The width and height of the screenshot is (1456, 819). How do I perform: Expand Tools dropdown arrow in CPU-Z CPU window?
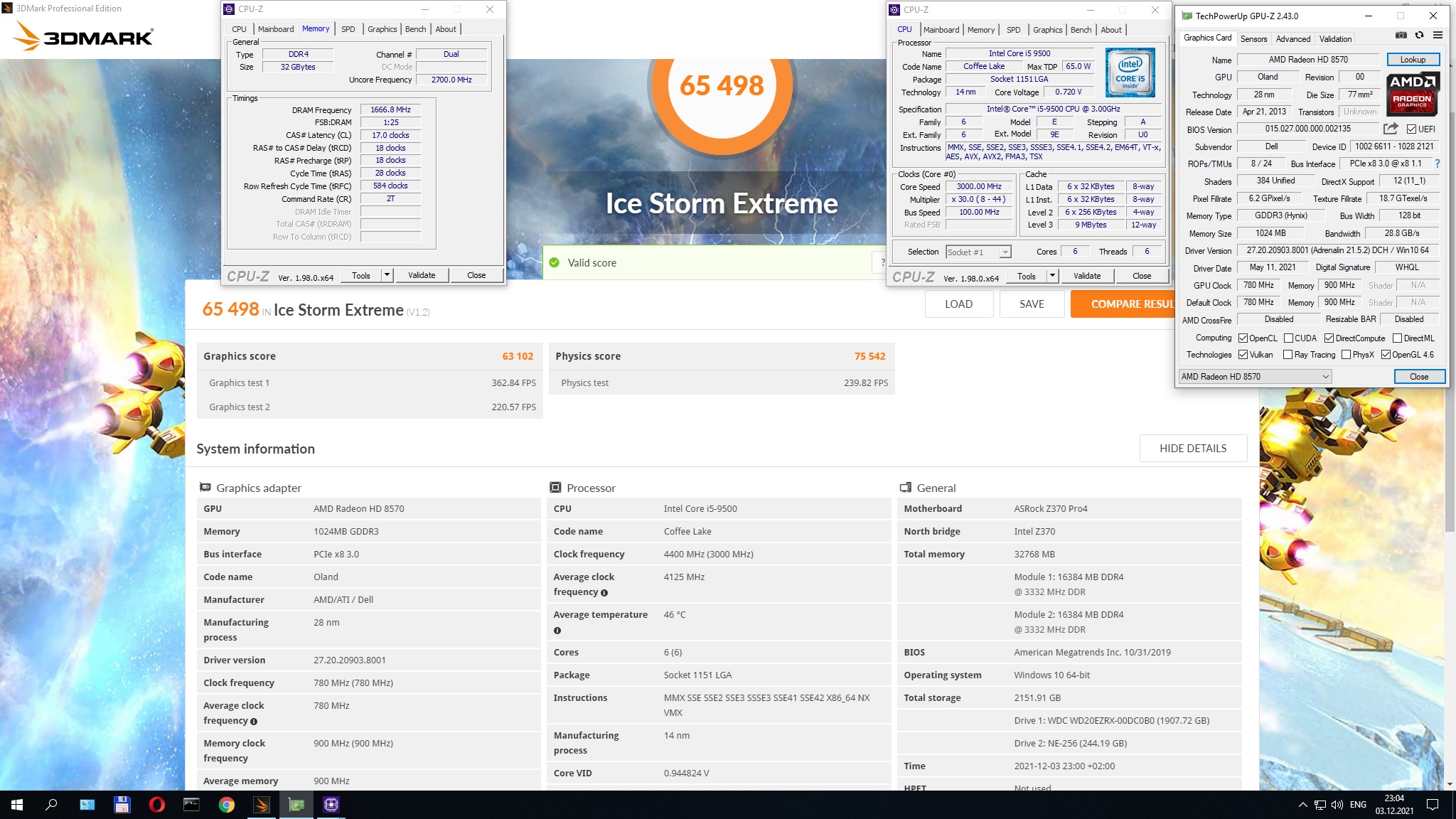[1052, 276]
